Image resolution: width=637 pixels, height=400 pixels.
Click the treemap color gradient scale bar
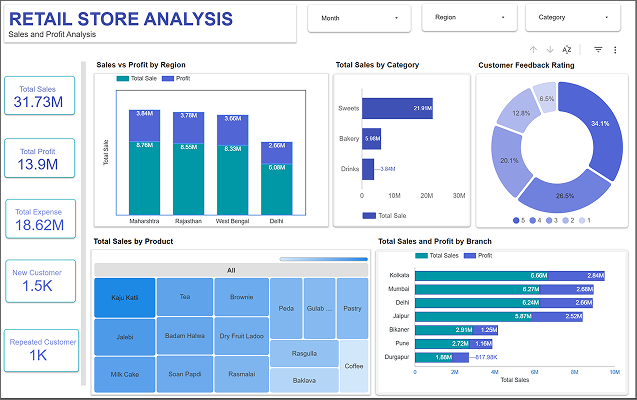point(324,259)
